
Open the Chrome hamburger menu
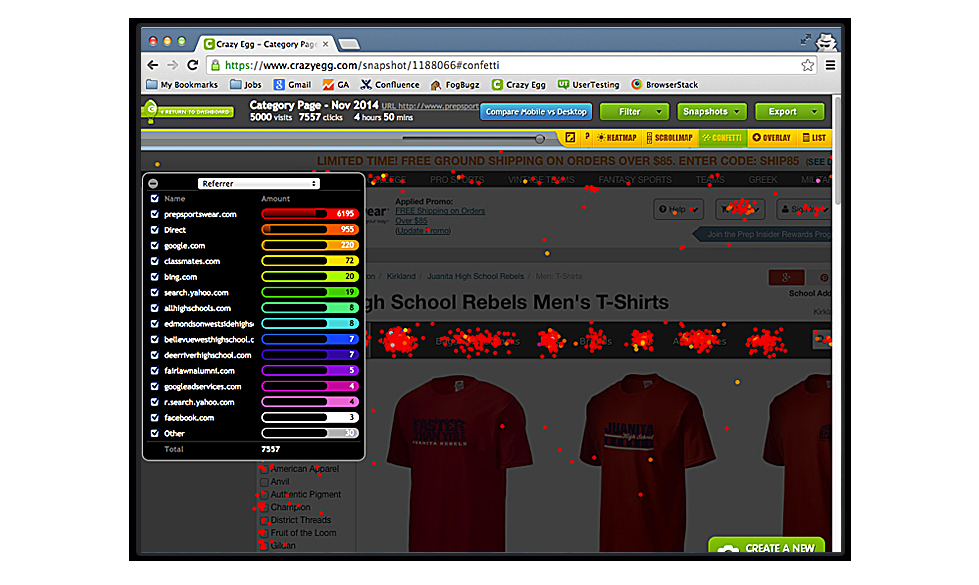pos(829,65)
